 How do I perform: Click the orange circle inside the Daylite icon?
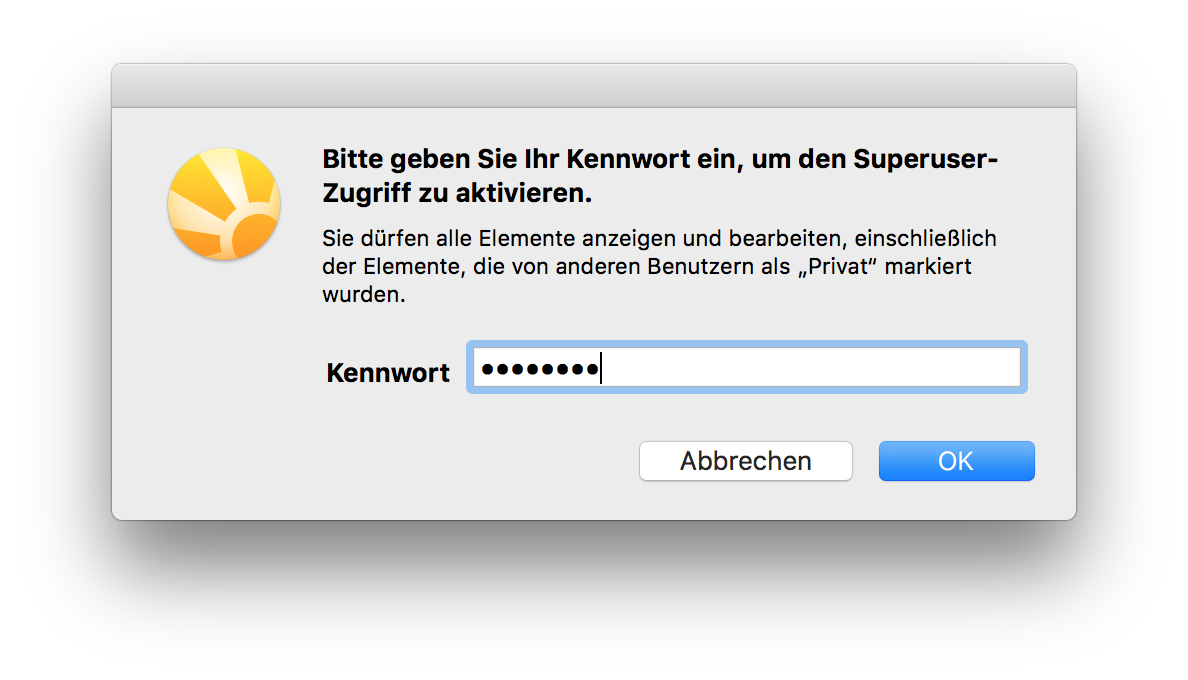[256, 236]
